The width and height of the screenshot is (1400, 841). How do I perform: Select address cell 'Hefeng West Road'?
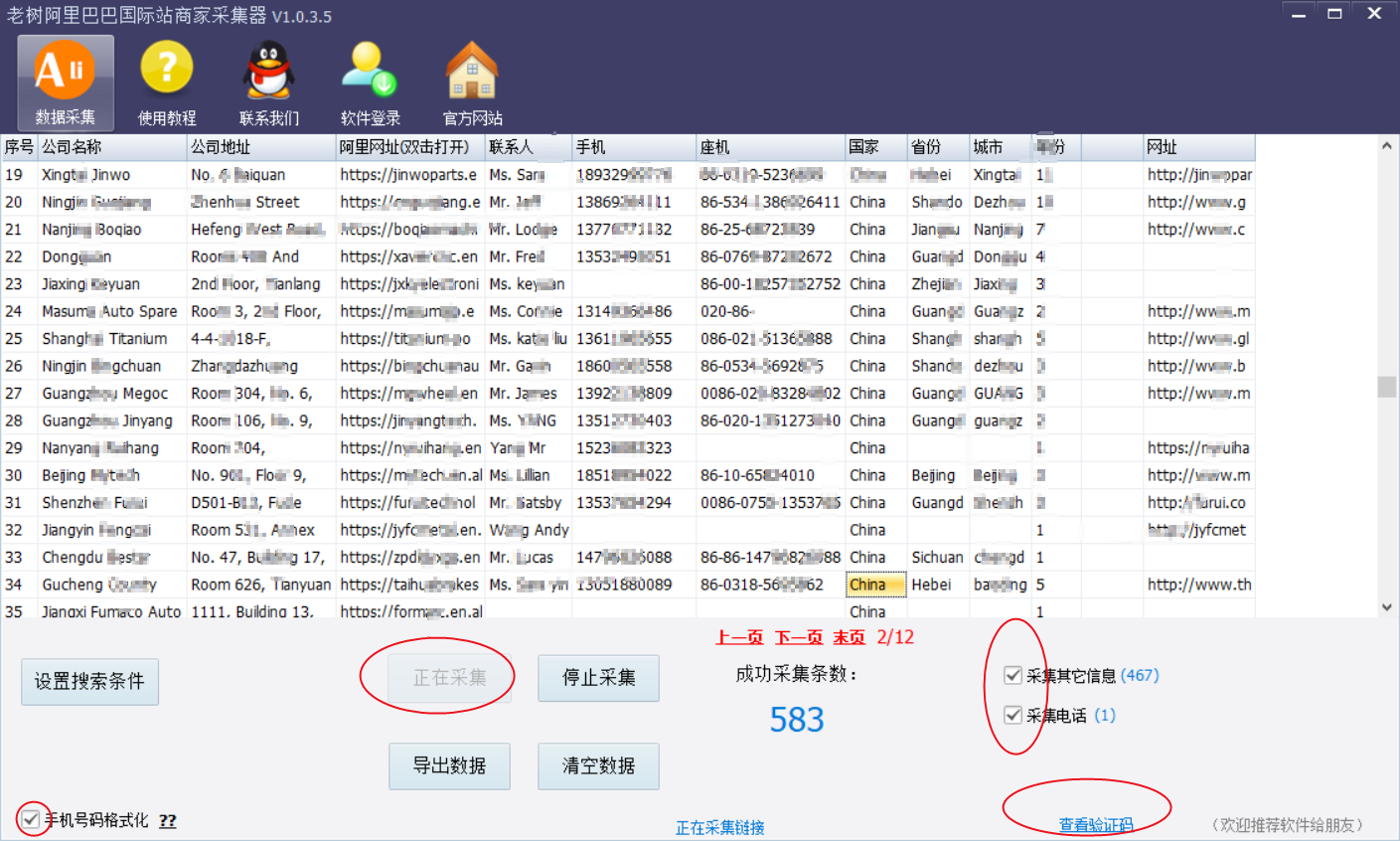261,230
